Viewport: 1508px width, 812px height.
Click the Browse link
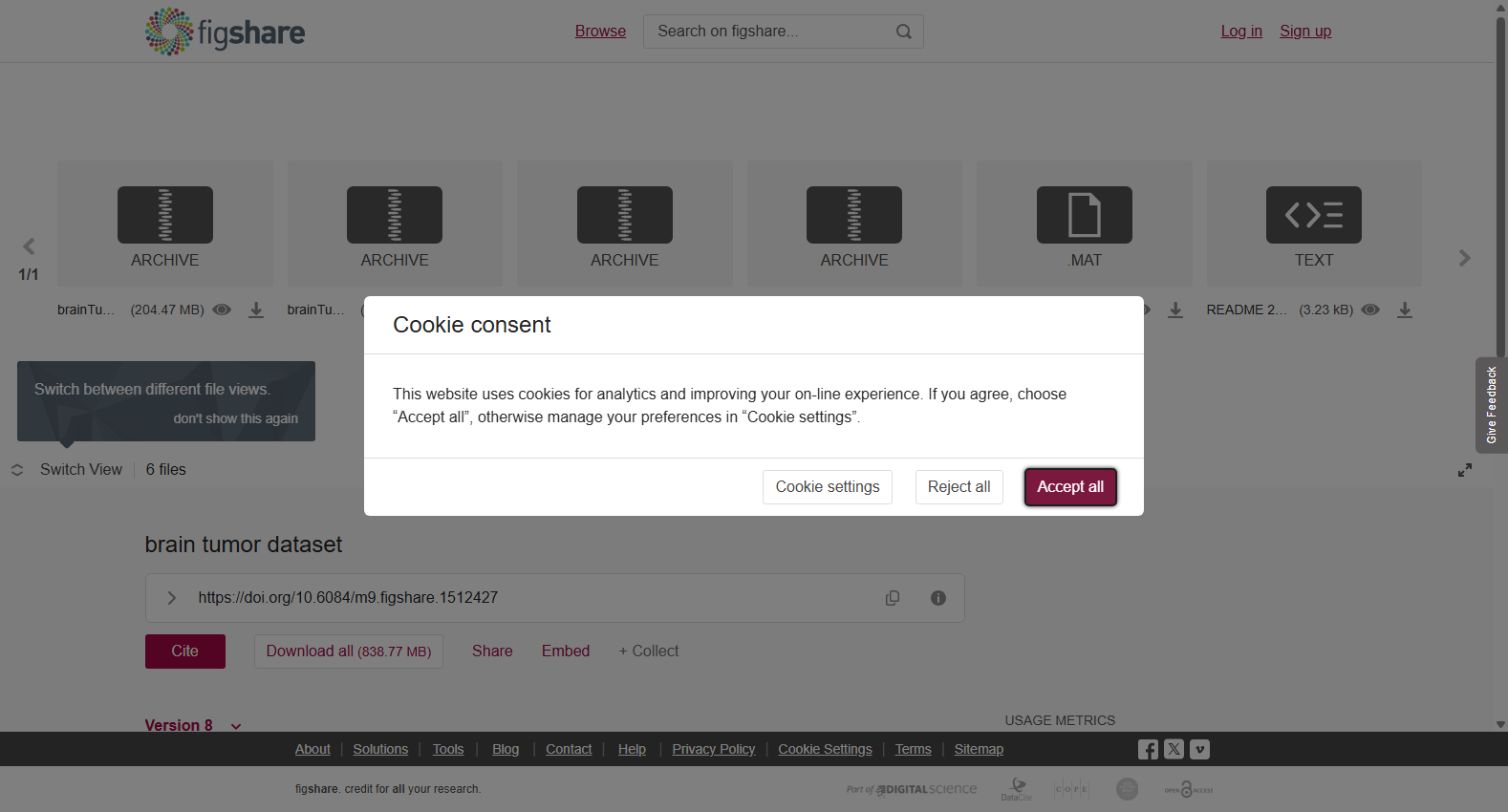[600, 32]
